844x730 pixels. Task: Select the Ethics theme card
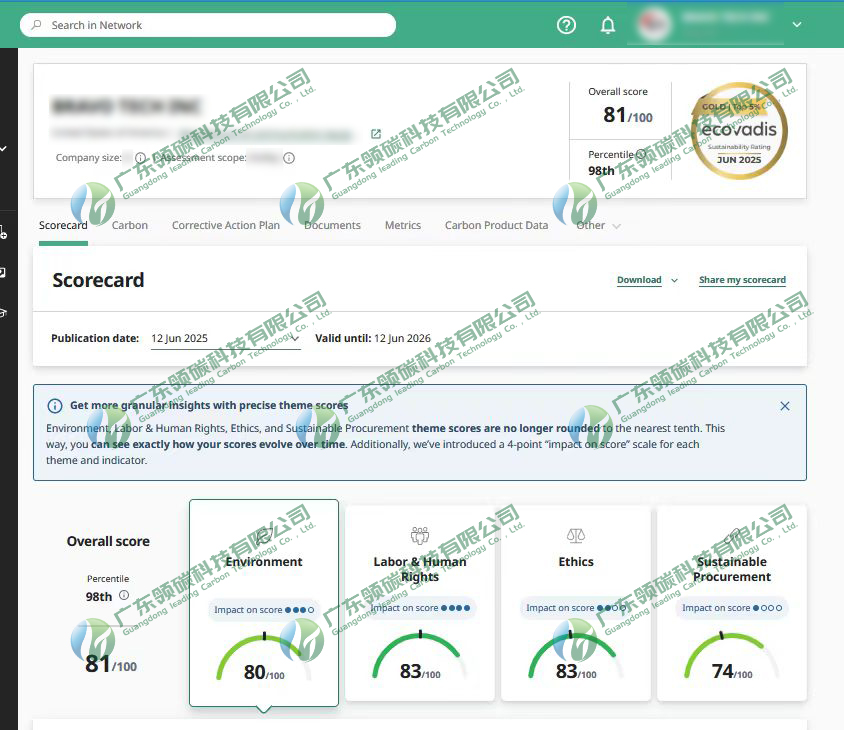576,602
